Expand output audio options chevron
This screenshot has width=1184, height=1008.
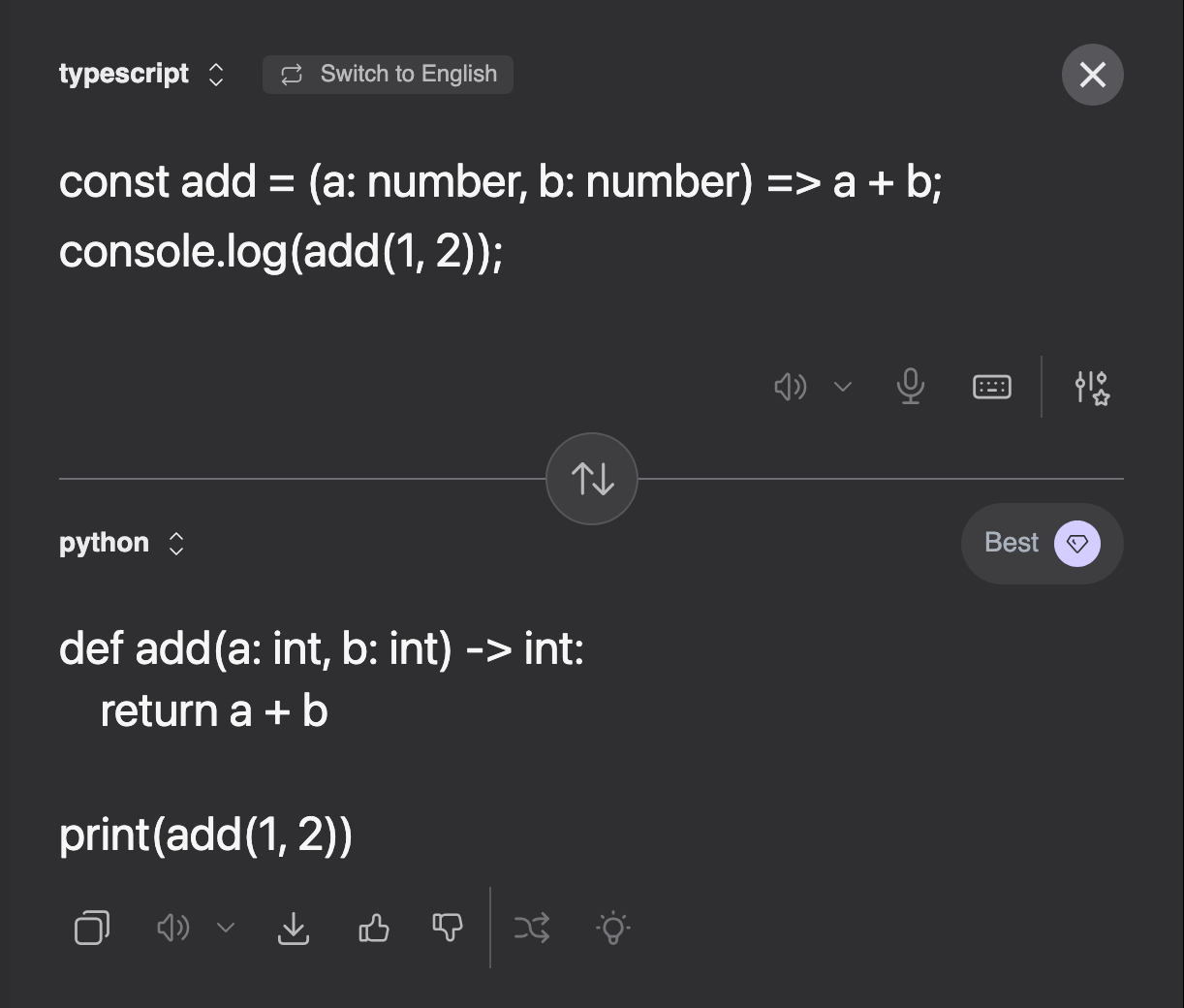[x=226, y=928]
